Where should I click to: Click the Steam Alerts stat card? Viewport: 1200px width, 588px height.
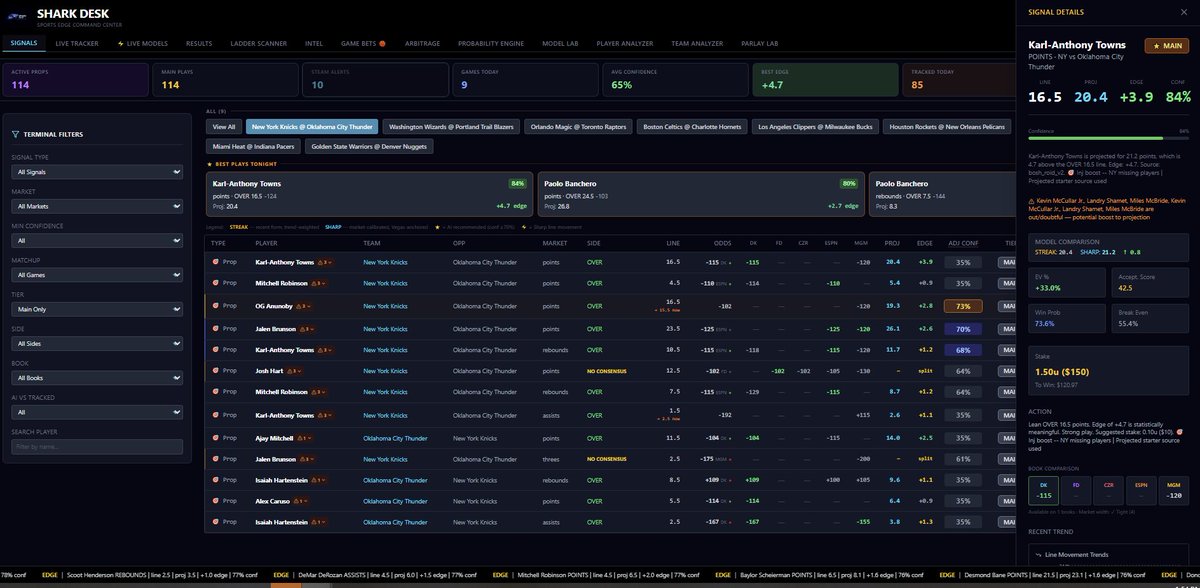point(374,79)
